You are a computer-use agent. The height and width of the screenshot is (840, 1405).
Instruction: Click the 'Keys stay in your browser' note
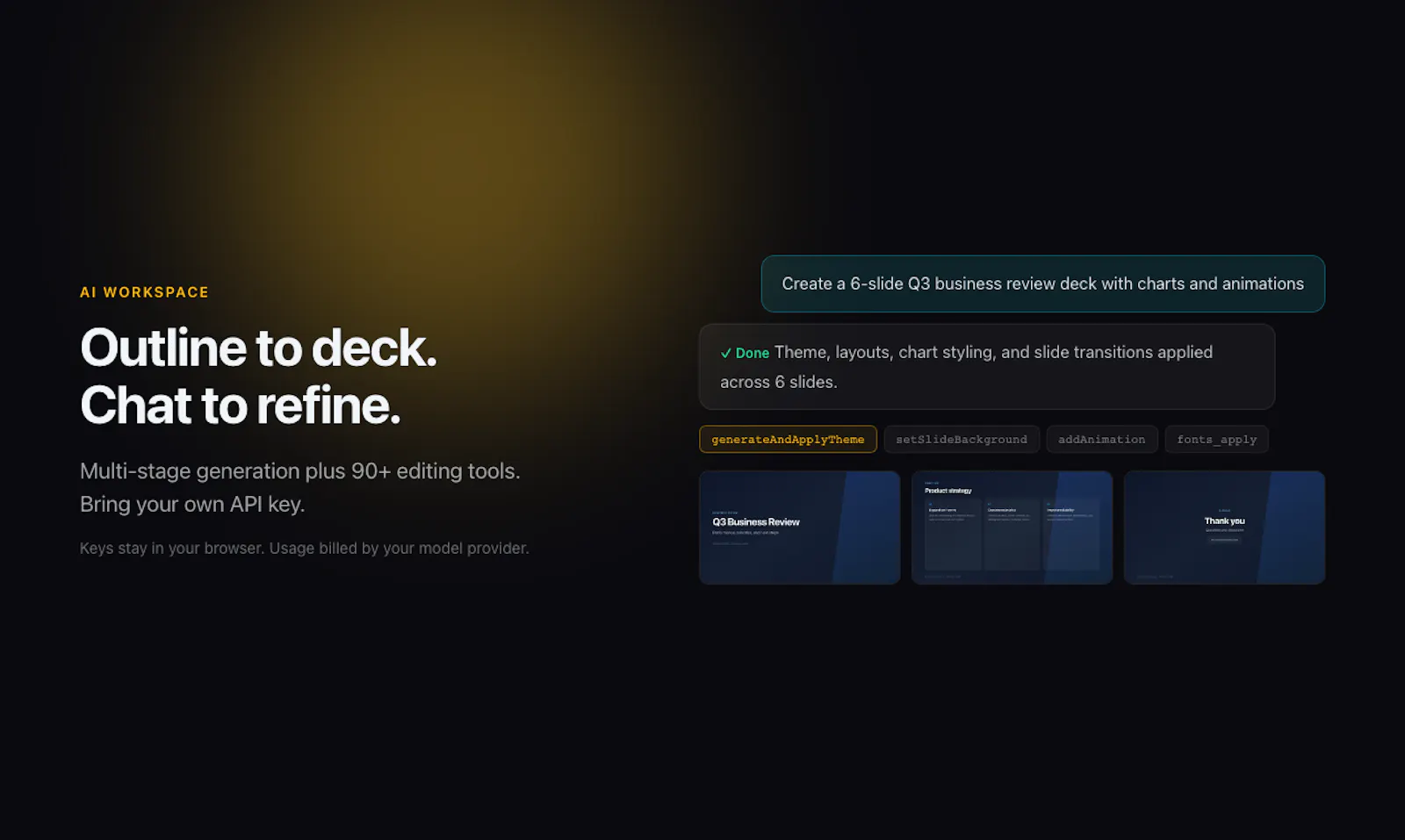tap(305, 549)
